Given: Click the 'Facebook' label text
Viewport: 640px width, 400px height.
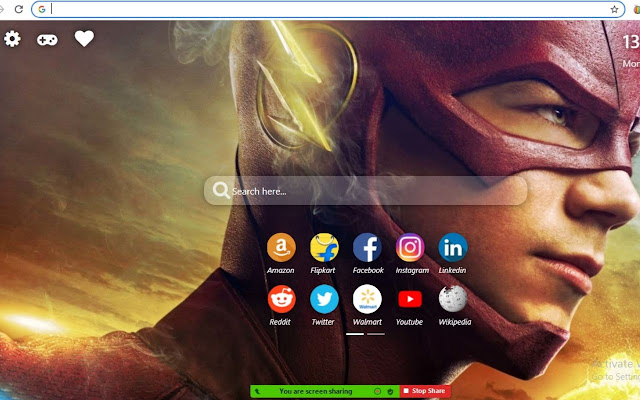Looking at the screenshot, I should [x=368, y=270].
